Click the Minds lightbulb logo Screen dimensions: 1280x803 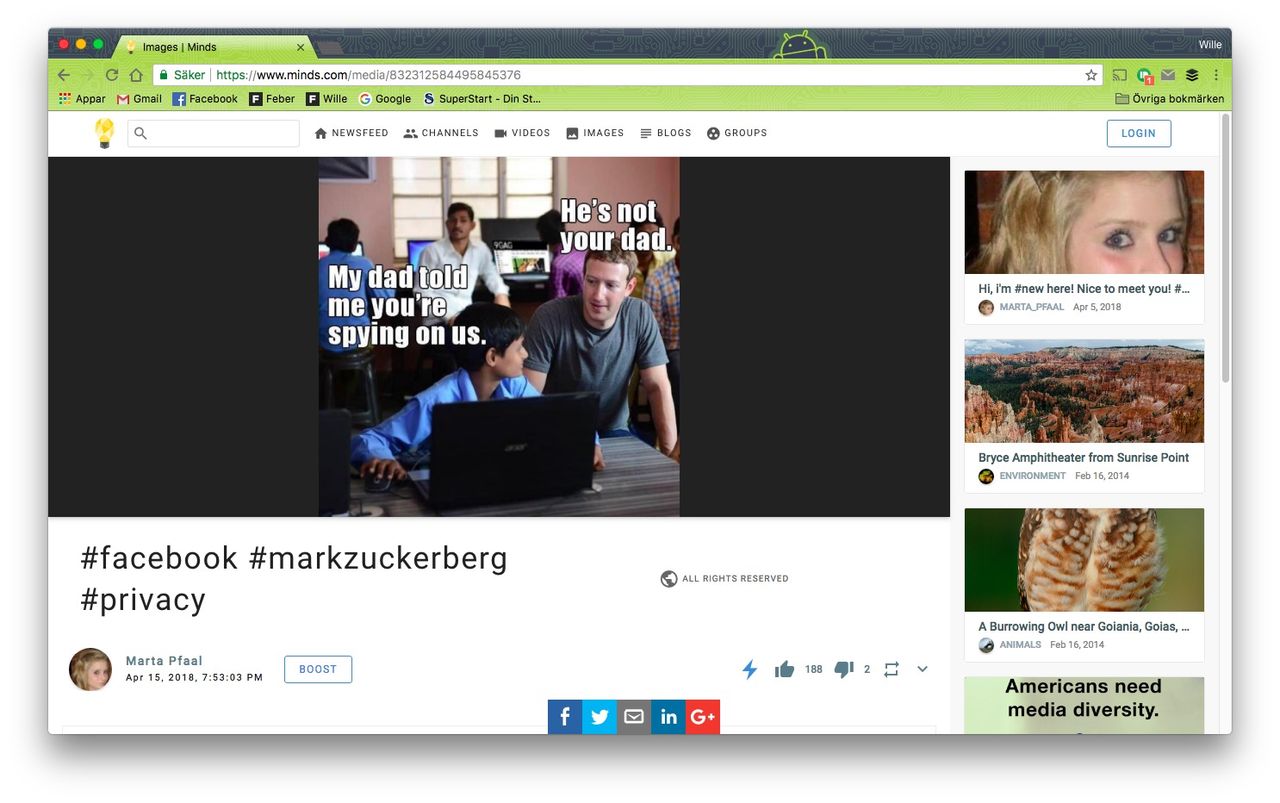coord(104,132)
